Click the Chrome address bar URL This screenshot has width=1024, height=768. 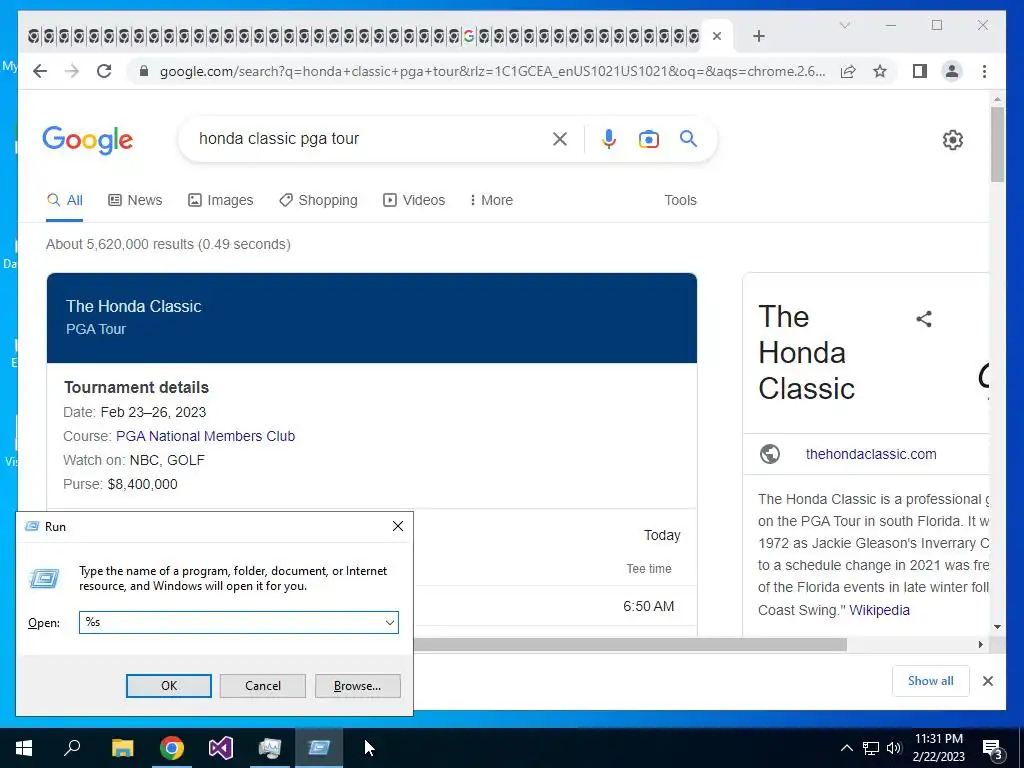(492, 71)
